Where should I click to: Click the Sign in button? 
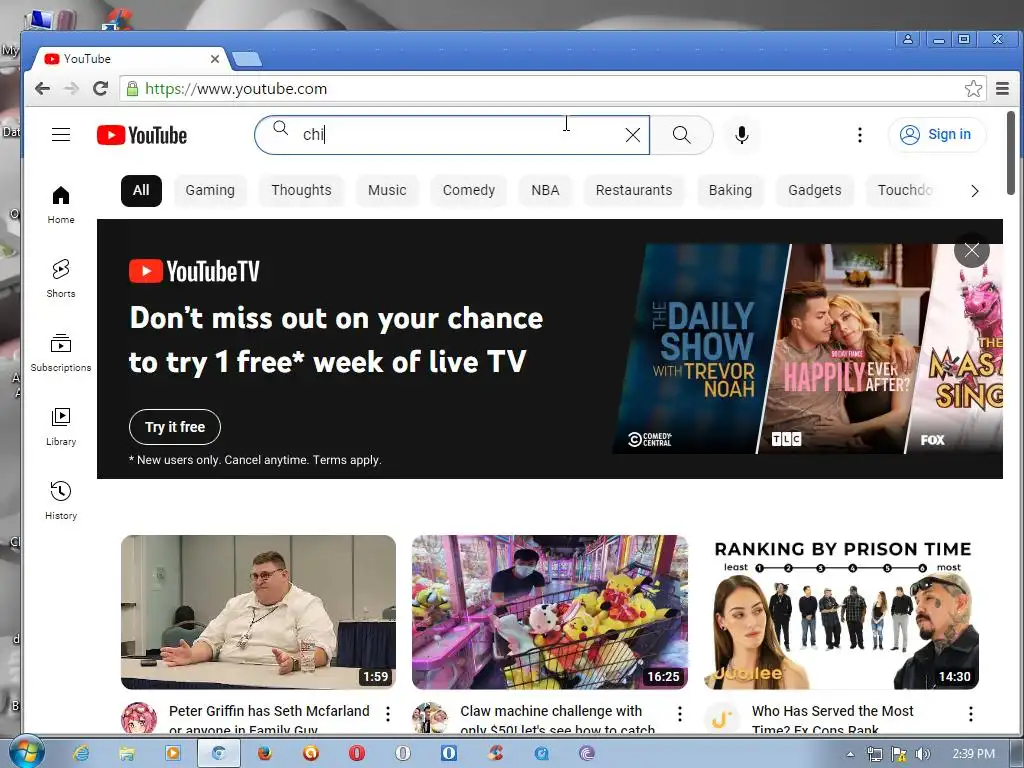(936, 135)
